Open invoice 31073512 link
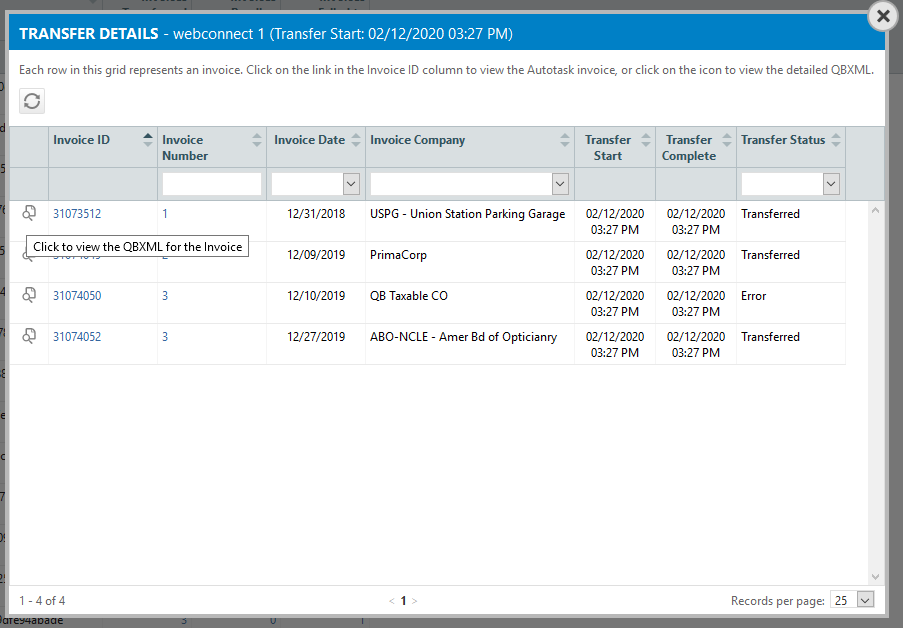 click(77, 214)
